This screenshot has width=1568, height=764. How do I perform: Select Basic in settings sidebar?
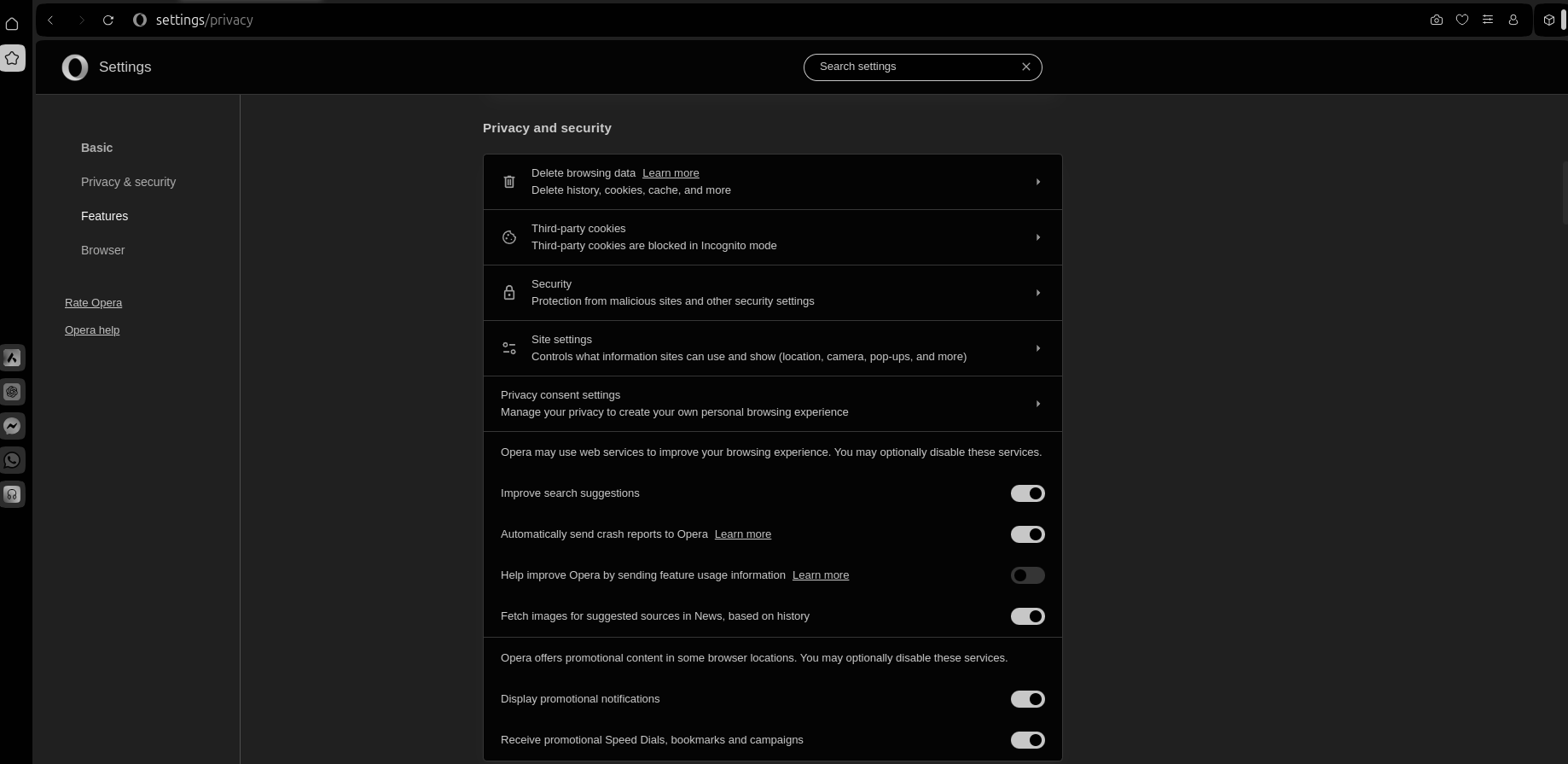coord(97,148)
